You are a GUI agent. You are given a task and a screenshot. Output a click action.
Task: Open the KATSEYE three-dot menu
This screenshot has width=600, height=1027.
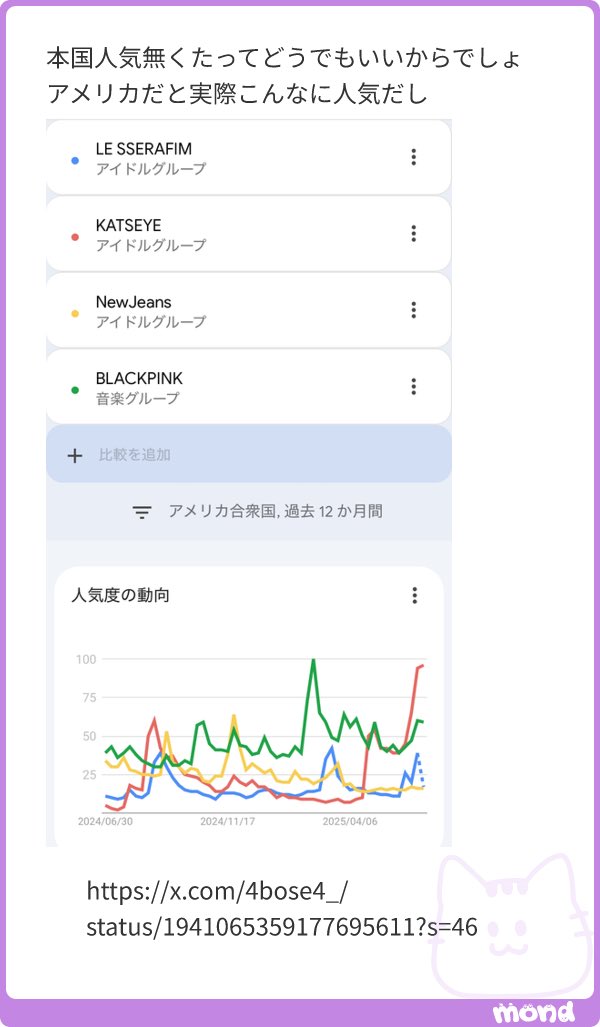click(x=413, y=233)
